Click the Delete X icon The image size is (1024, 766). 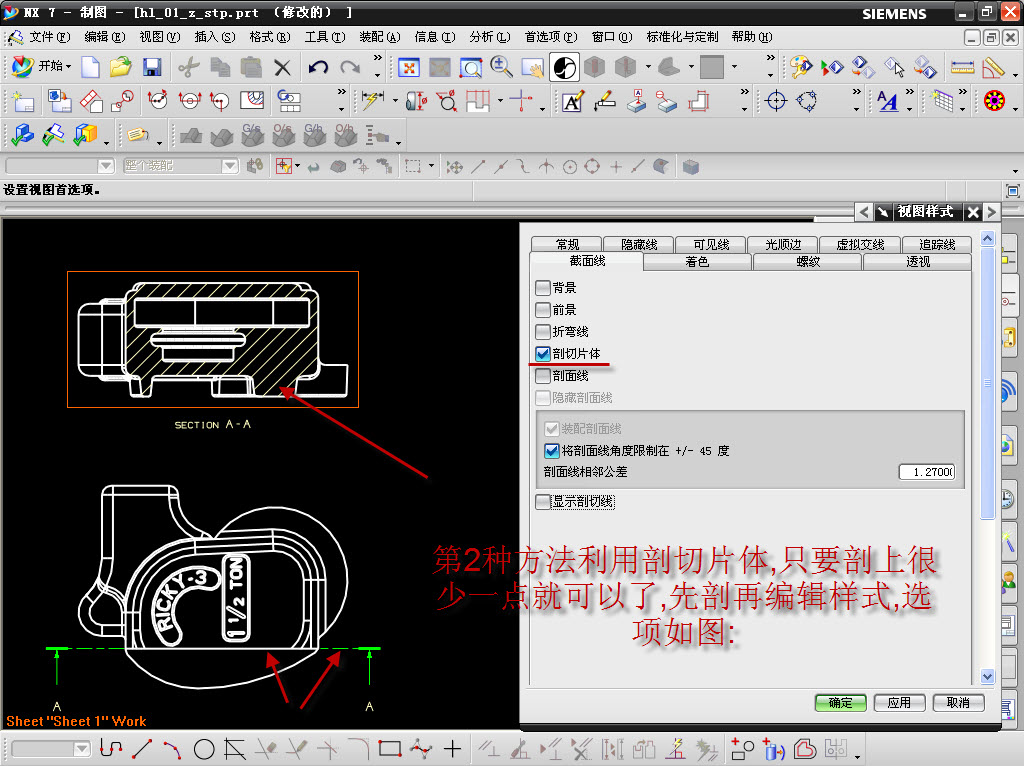click(282, 67)
